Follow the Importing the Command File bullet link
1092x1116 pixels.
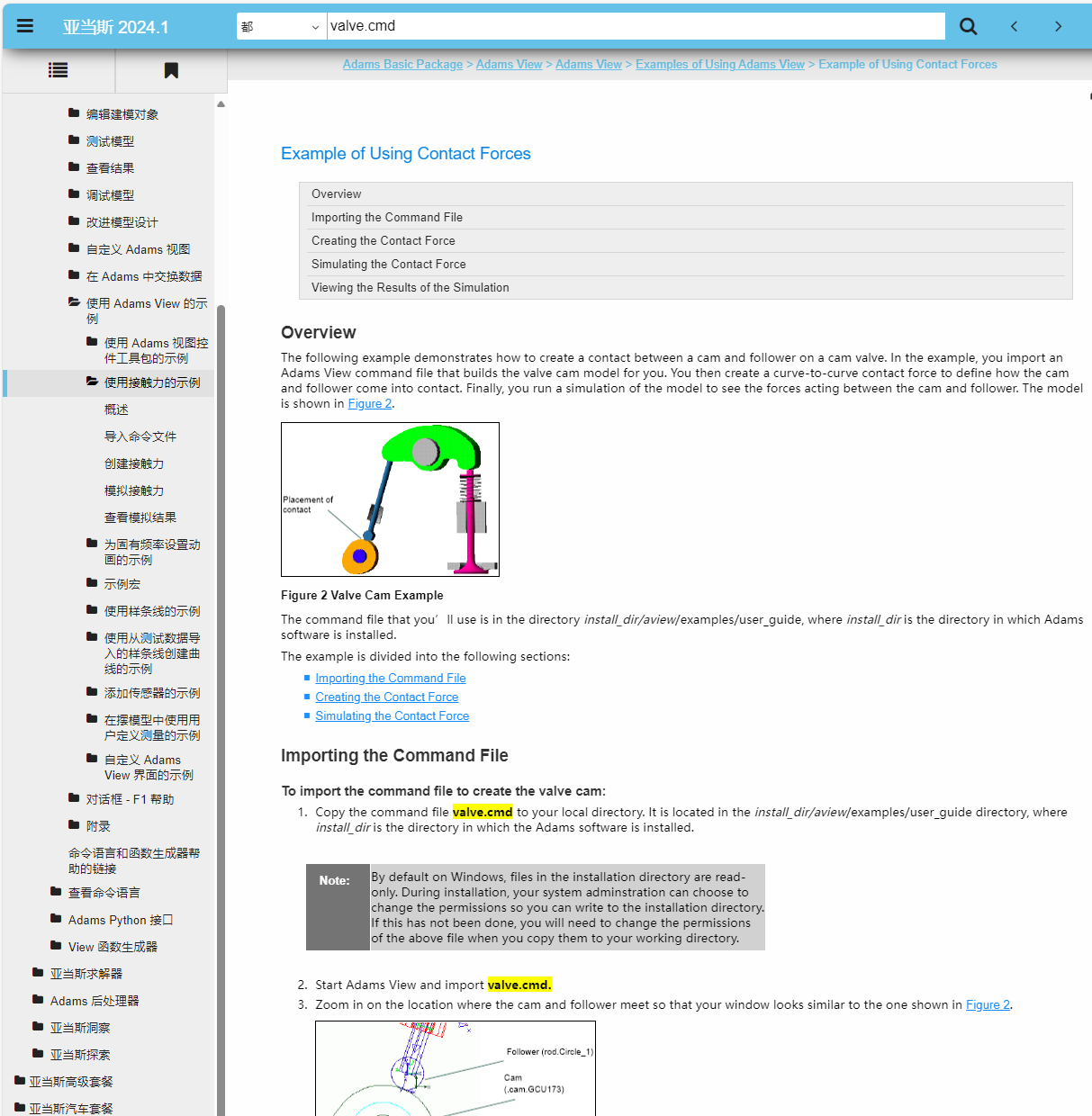(x=391, y=678)
